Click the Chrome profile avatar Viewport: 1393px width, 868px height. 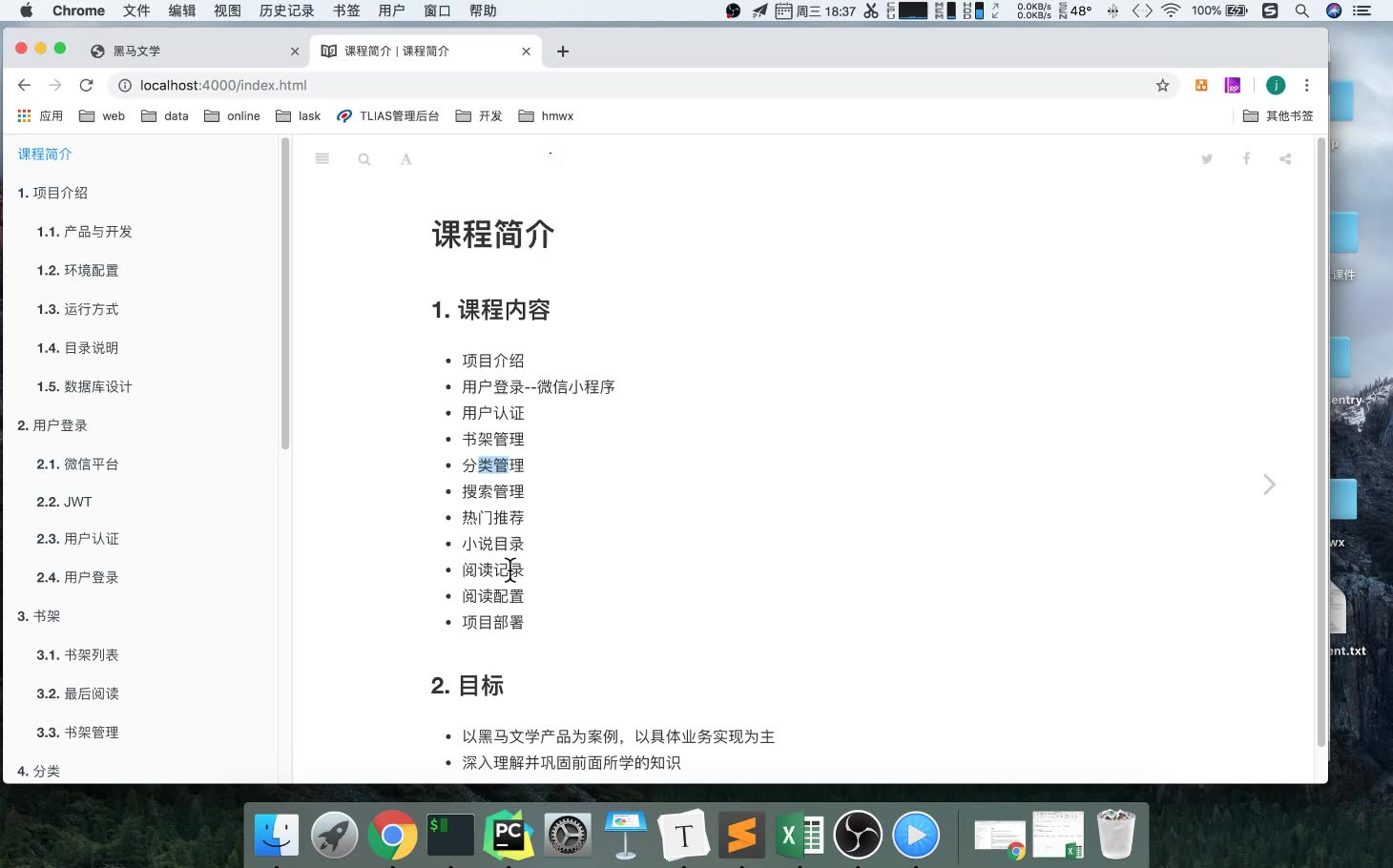1276,85
